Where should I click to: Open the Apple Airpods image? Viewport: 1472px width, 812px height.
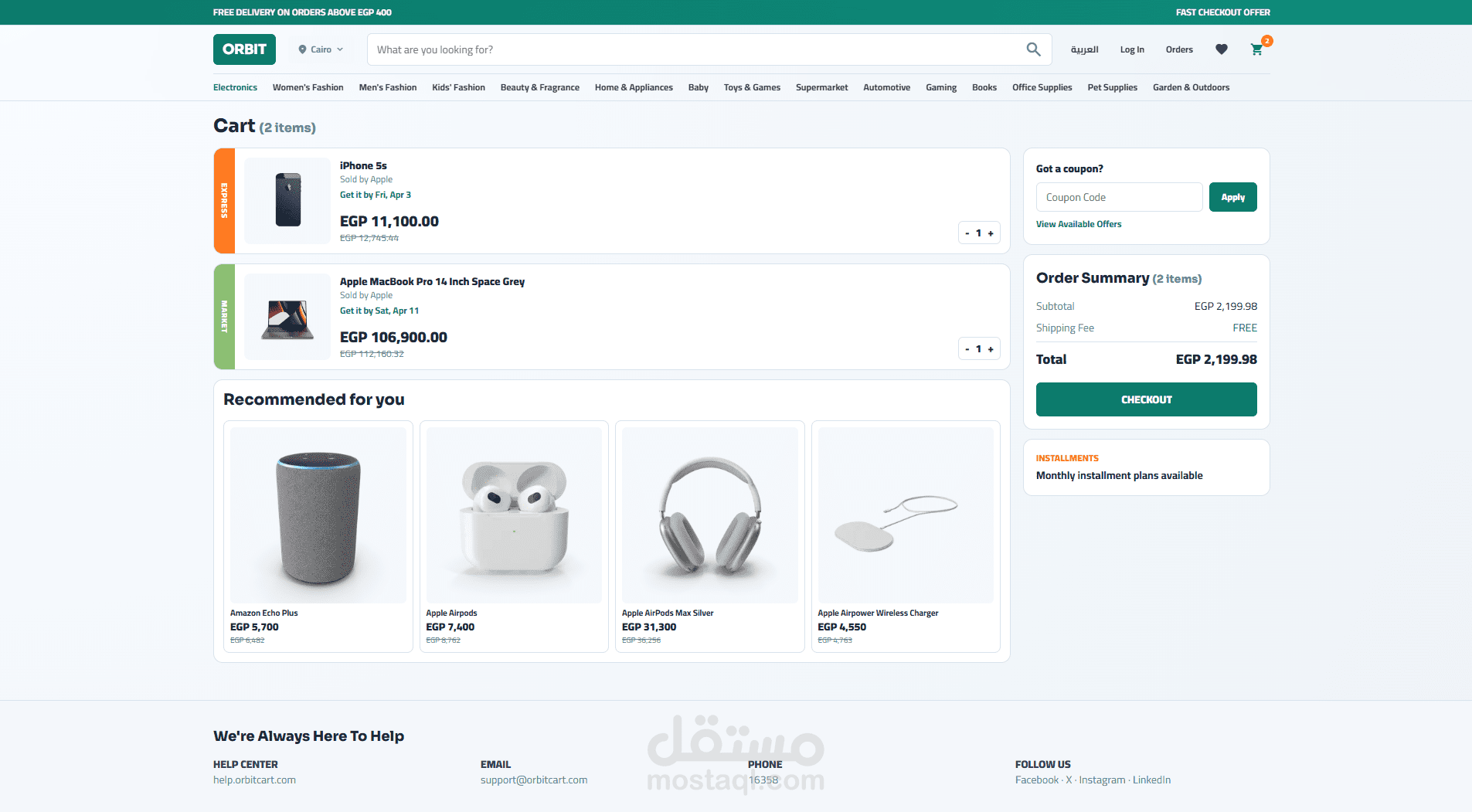(x=514, y=515)
